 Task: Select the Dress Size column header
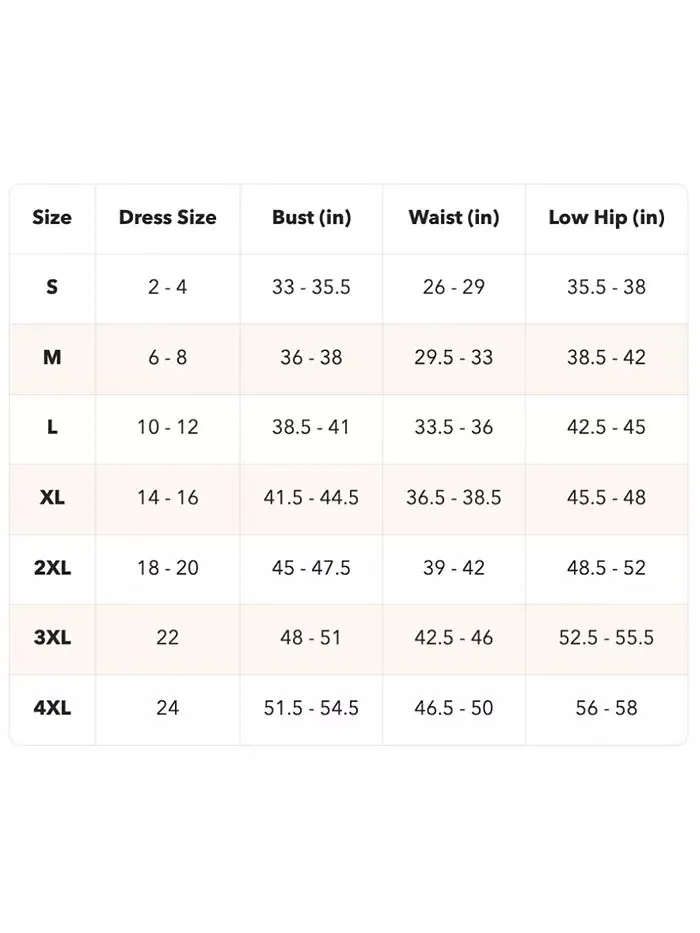[168, 217]
